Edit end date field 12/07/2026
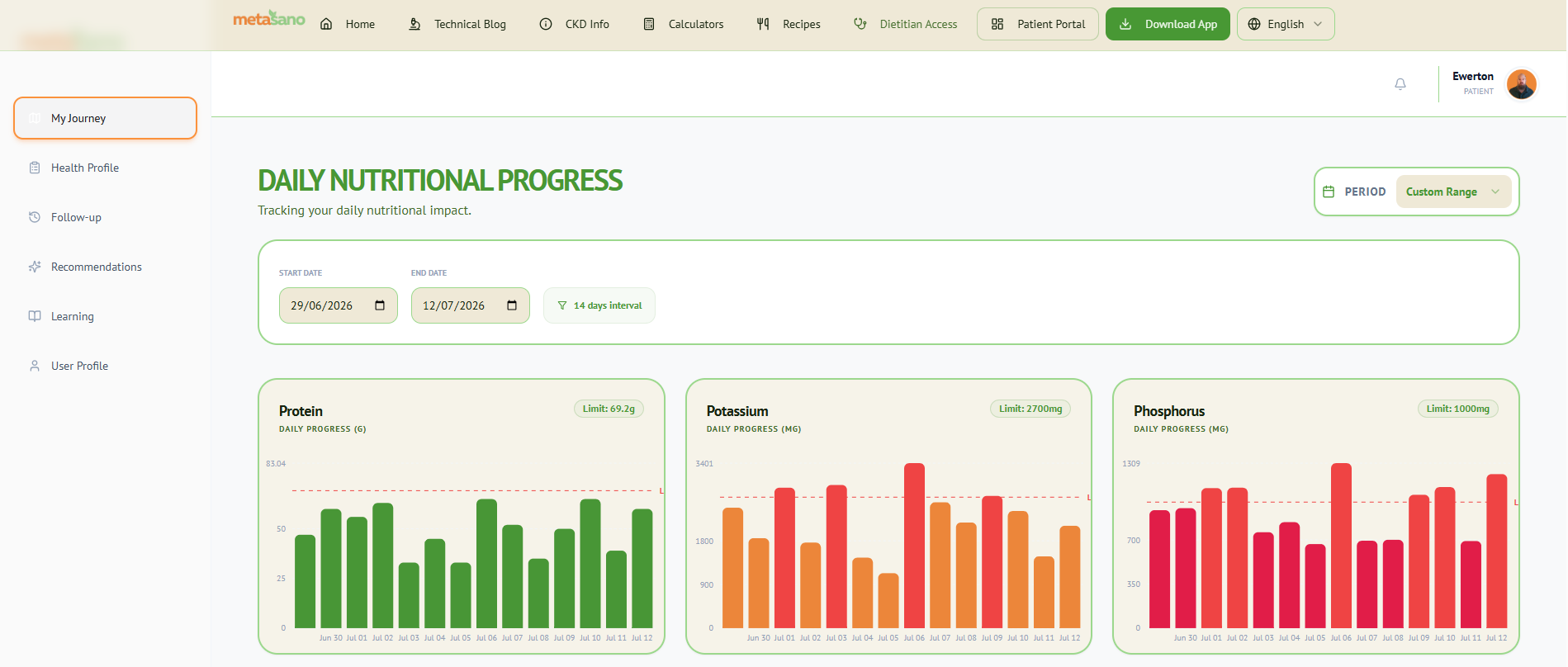This screenshot has height=667, width=1568. point(471,305)
